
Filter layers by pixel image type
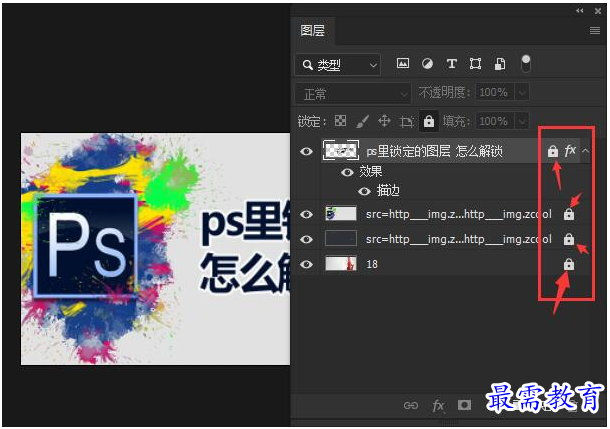click(403, 63)
